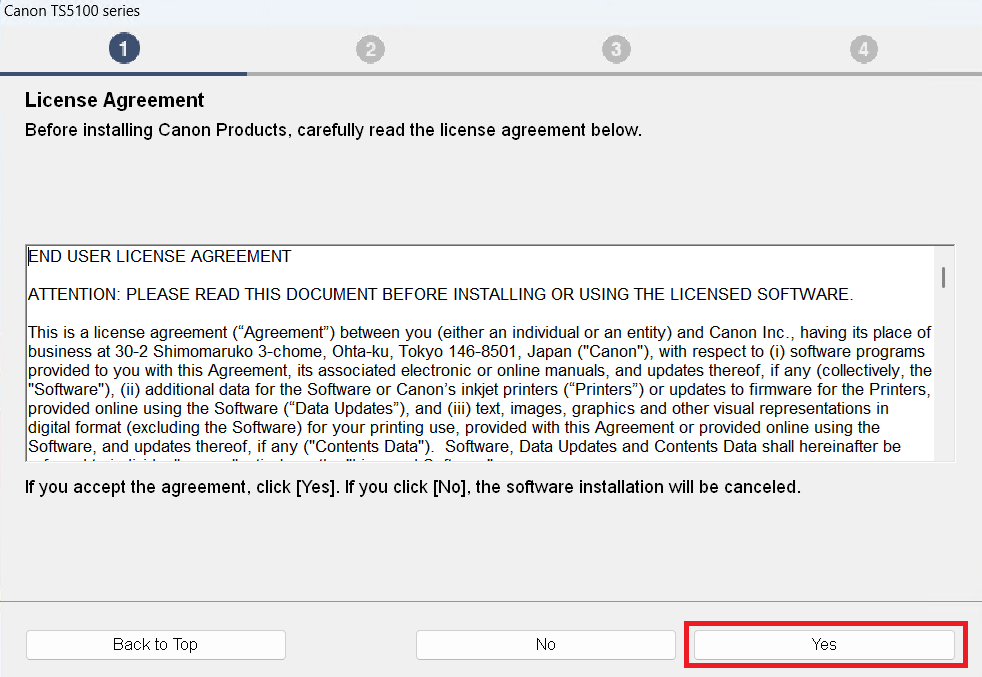The height and width of the screenshot is (677, 982).
Task: Accept the agreement by clicking Yes
Action: pos(824,644)
